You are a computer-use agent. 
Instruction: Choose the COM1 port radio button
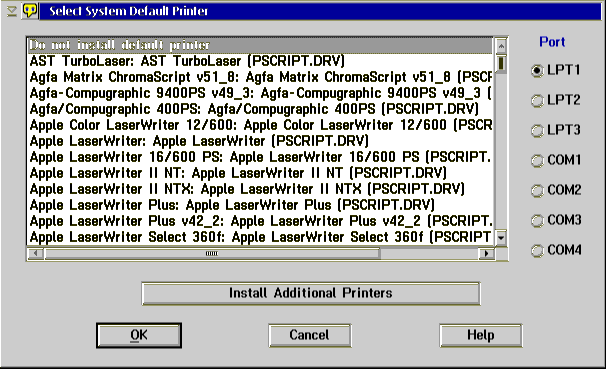(556, 160)
